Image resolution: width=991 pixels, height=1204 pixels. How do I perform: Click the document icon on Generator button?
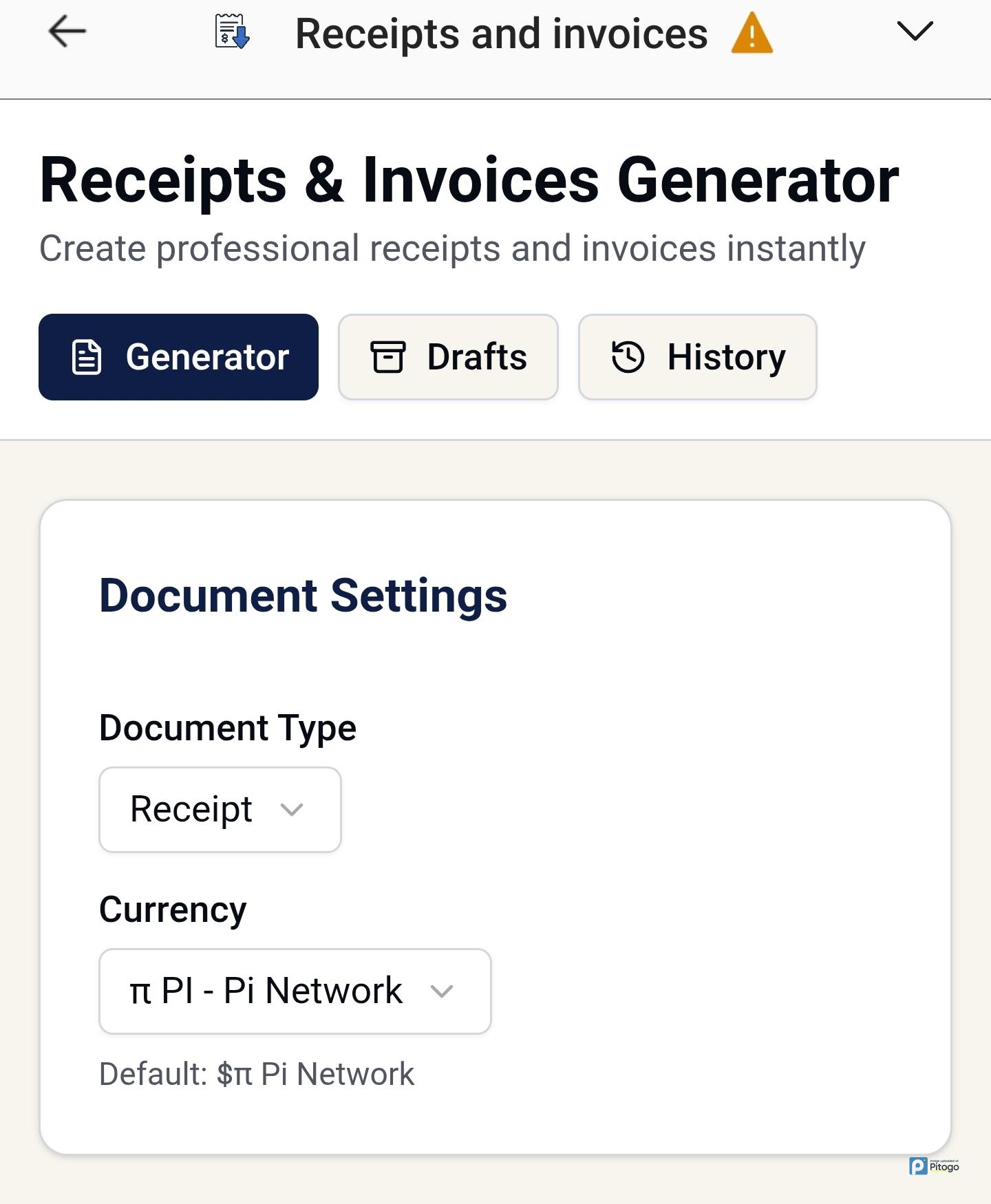pos(87,357)
